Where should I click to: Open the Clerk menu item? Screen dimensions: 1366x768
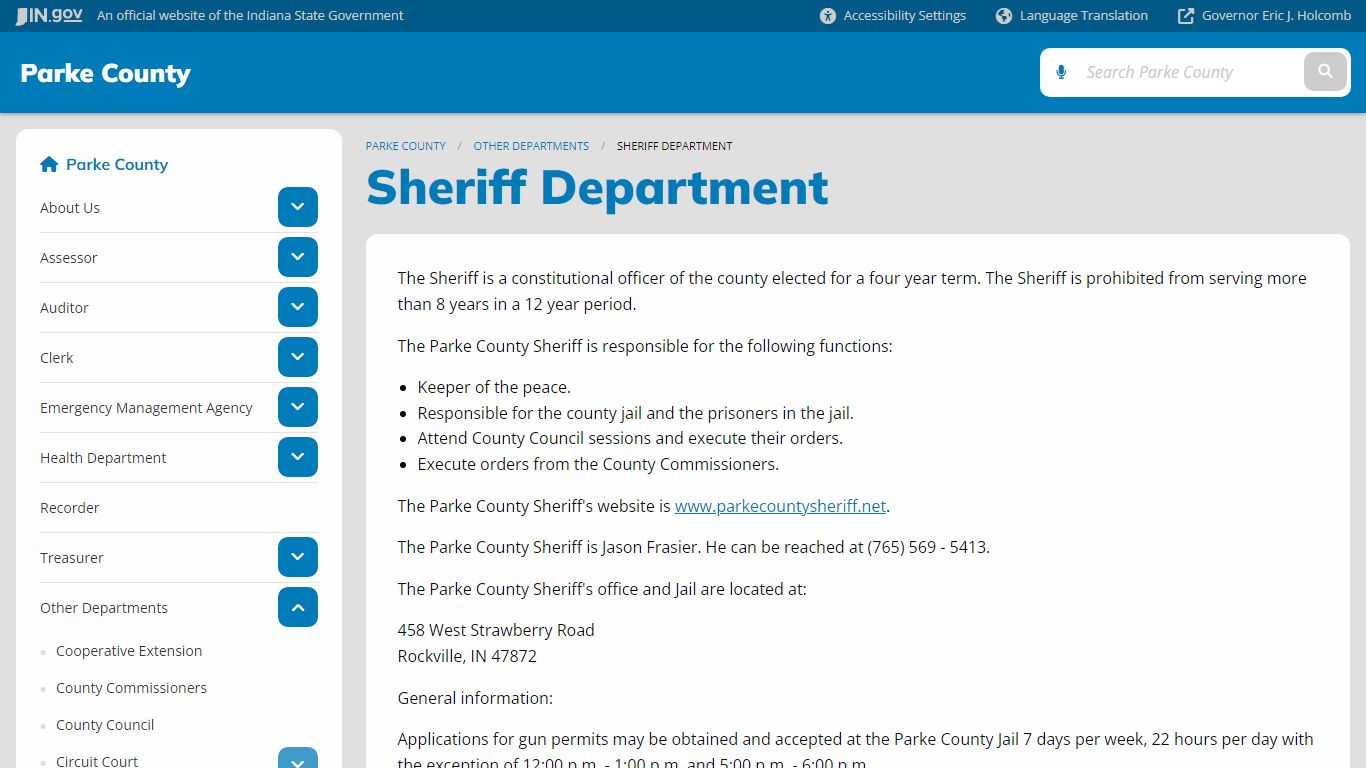click(57, 358)
